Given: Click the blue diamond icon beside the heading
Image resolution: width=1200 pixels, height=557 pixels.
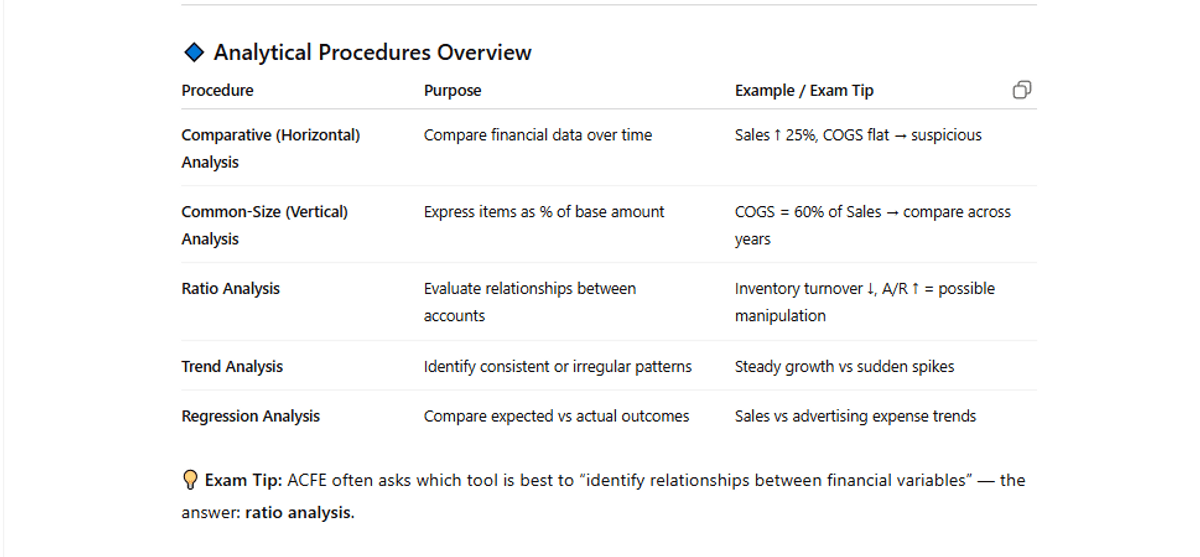Looking at the screenshot, I should (194, 52).
